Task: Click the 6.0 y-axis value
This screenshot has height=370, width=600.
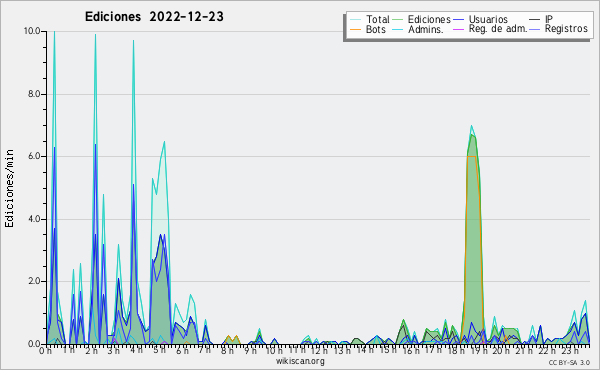Action: (x=34, y=156)
